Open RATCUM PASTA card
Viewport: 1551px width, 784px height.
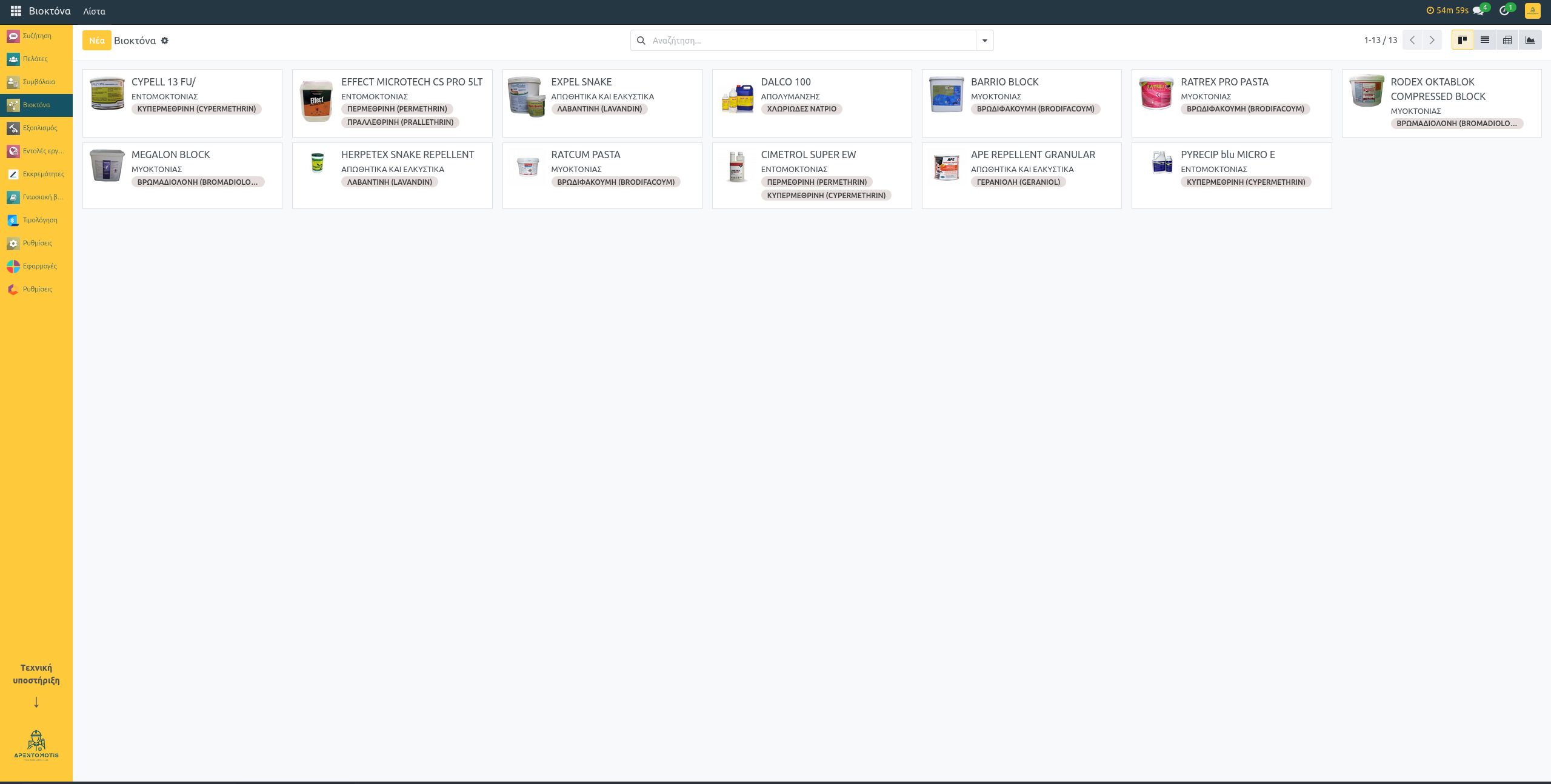coord(602,176)
